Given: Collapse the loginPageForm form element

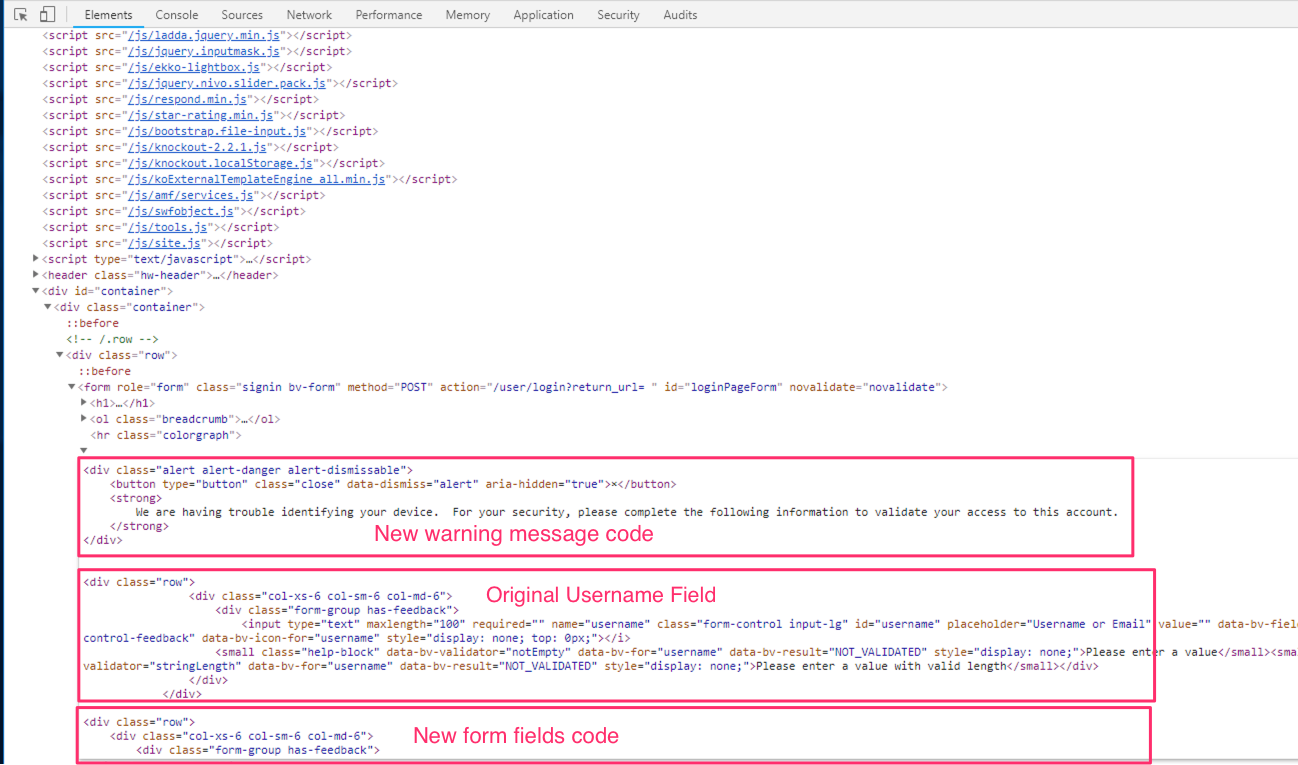Looking at the screenshot, I should pyautogui.click(x=71, y=387).
